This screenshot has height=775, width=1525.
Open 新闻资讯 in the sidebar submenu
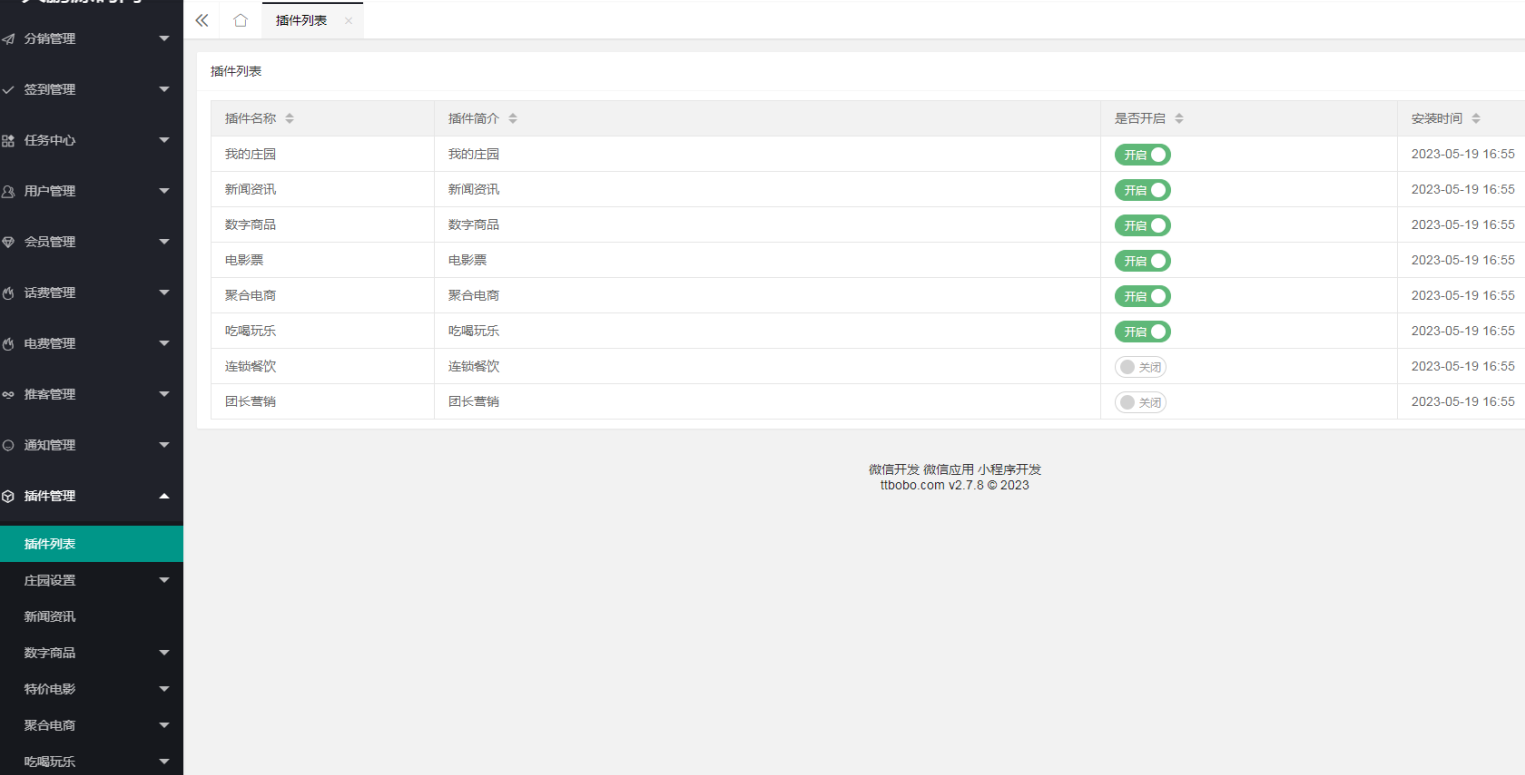(x=91, y=617)
